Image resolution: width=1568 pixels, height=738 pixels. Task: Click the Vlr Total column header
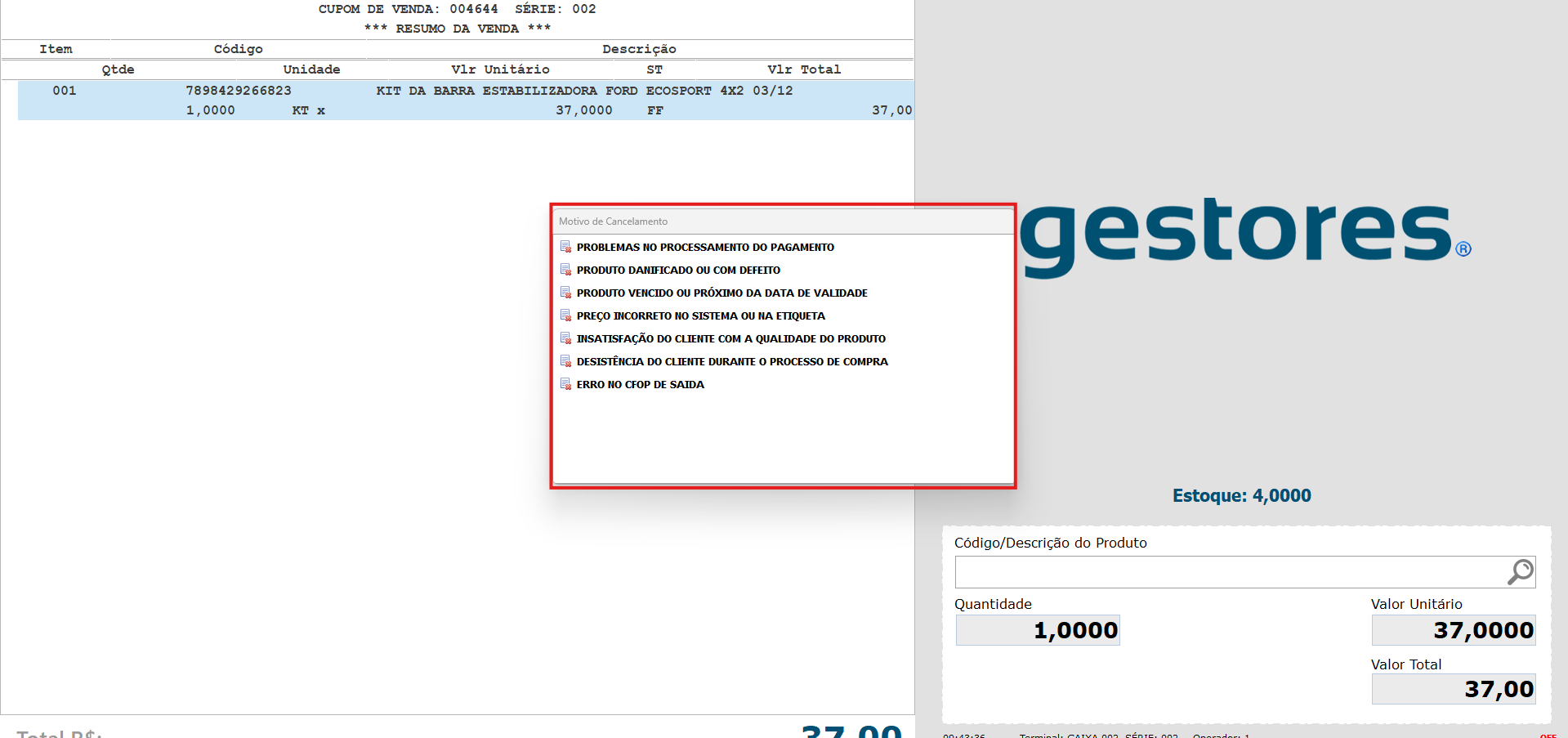tap(803, 69)
